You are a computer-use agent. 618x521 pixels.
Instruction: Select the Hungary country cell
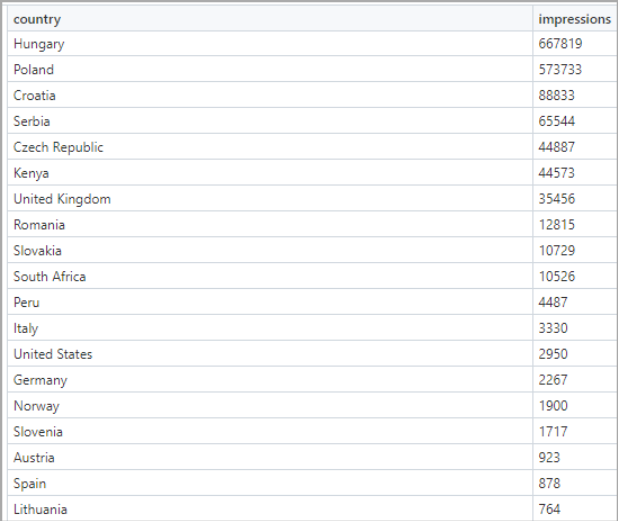click(x=39, y=44)
